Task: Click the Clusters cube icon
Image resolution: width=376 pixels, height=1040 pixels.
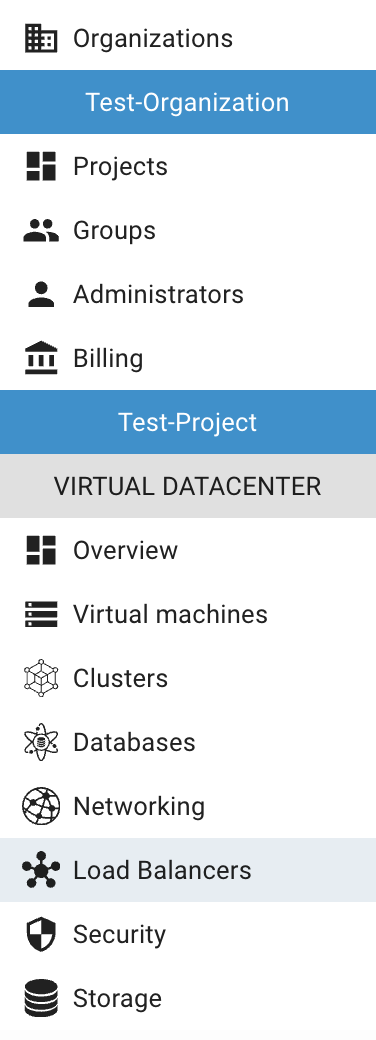Action: (41, 678)
